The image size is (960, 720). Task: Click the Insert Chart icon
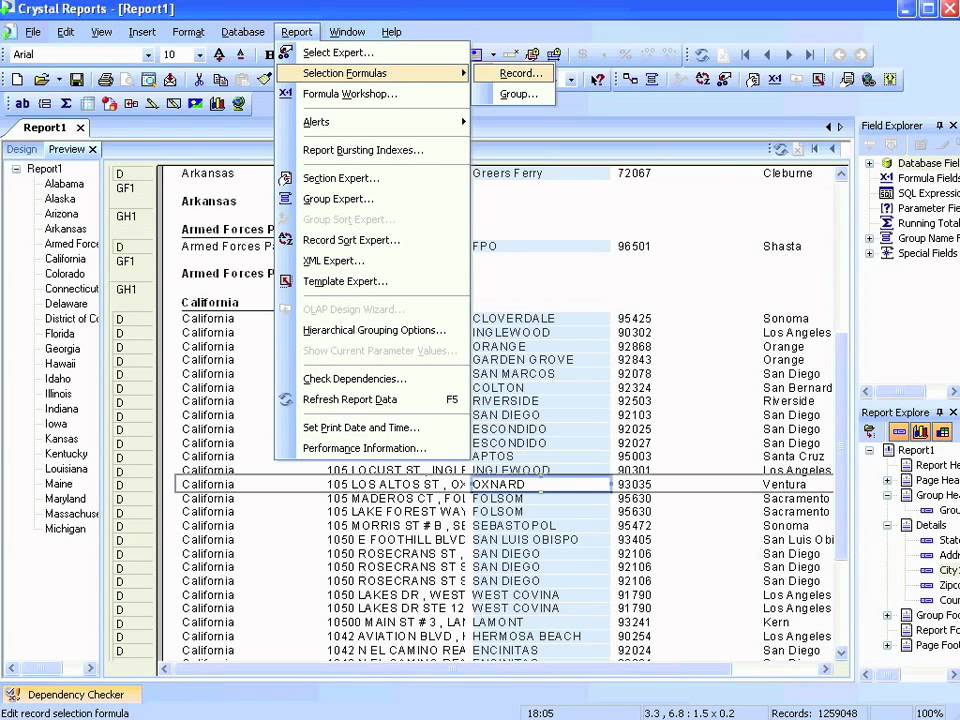point(217,103)
